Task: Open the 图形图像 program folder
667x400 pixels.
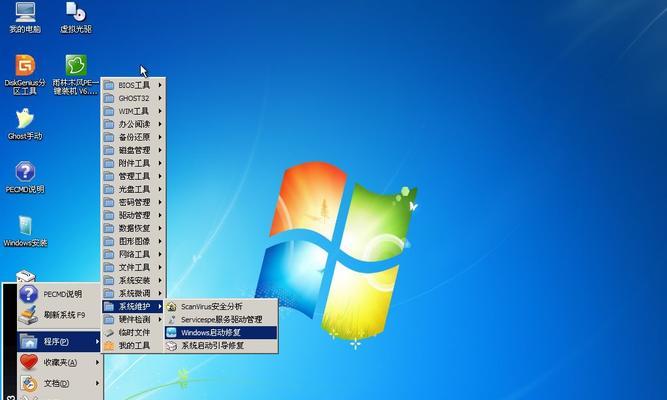Action: [x=133, y=241]
